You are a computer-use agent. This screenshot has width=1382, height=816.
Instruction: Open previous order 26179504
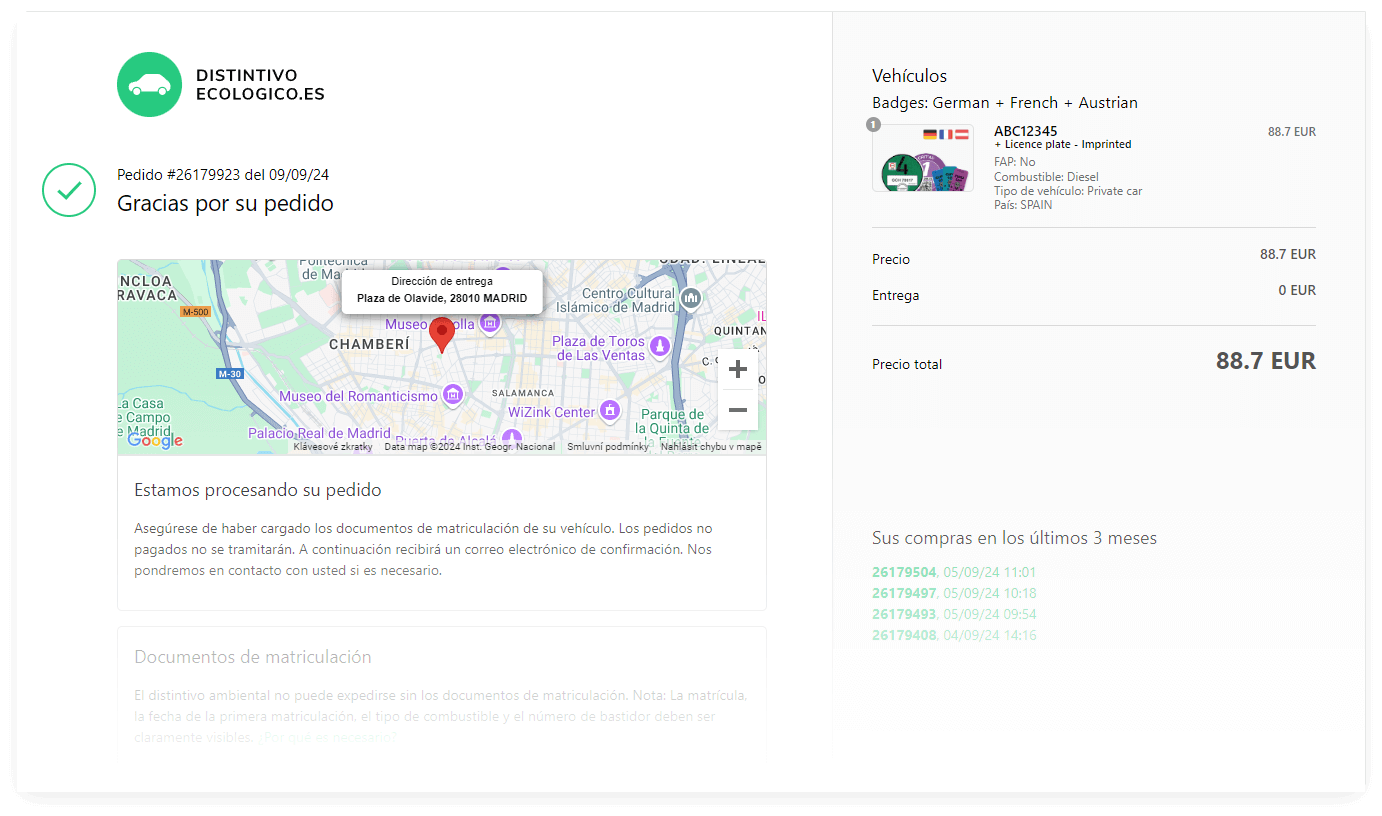pos(904,572)
